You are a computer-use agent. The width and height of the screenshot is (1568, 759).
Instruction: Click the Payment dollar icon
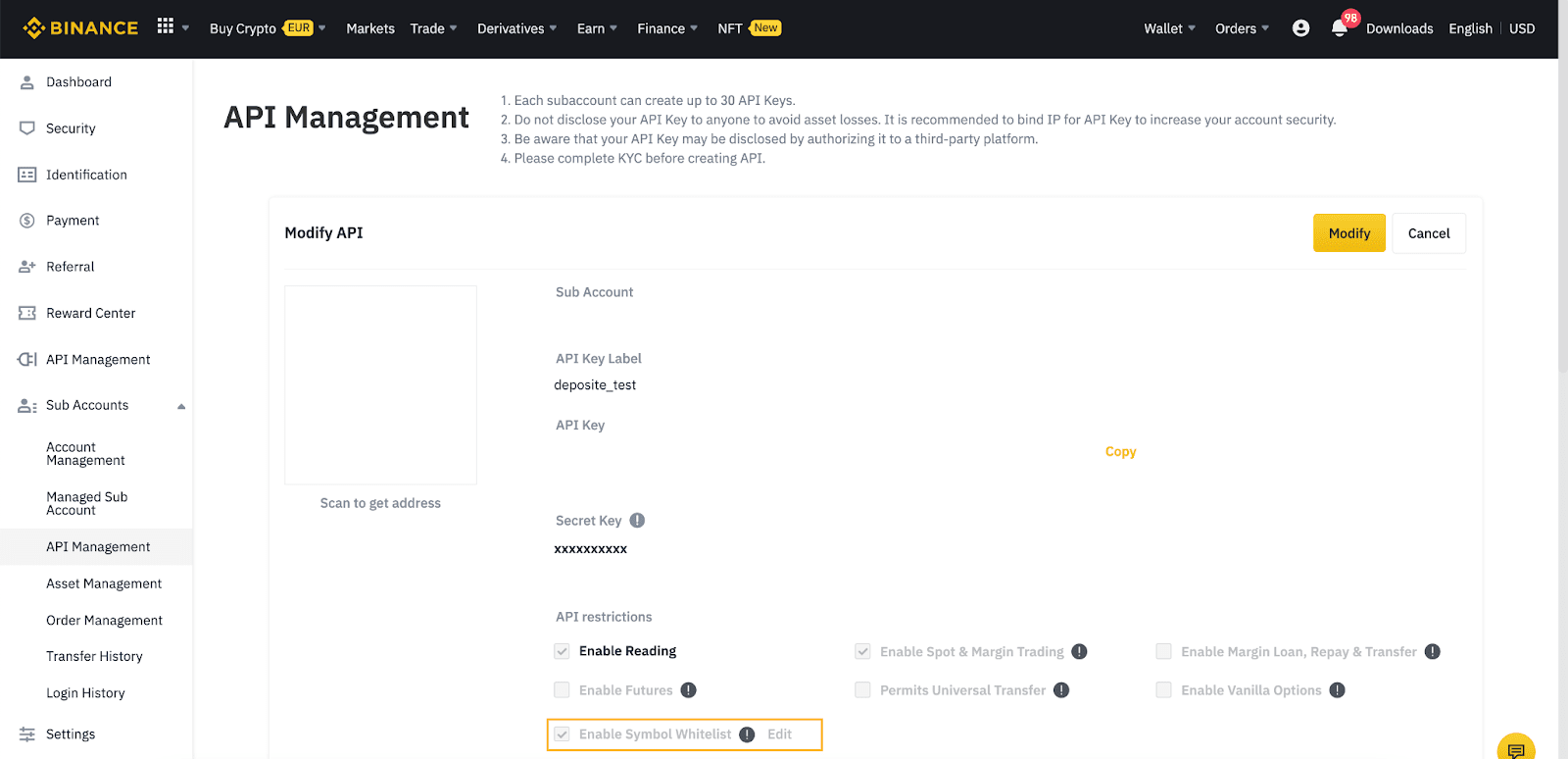point(27,221)
